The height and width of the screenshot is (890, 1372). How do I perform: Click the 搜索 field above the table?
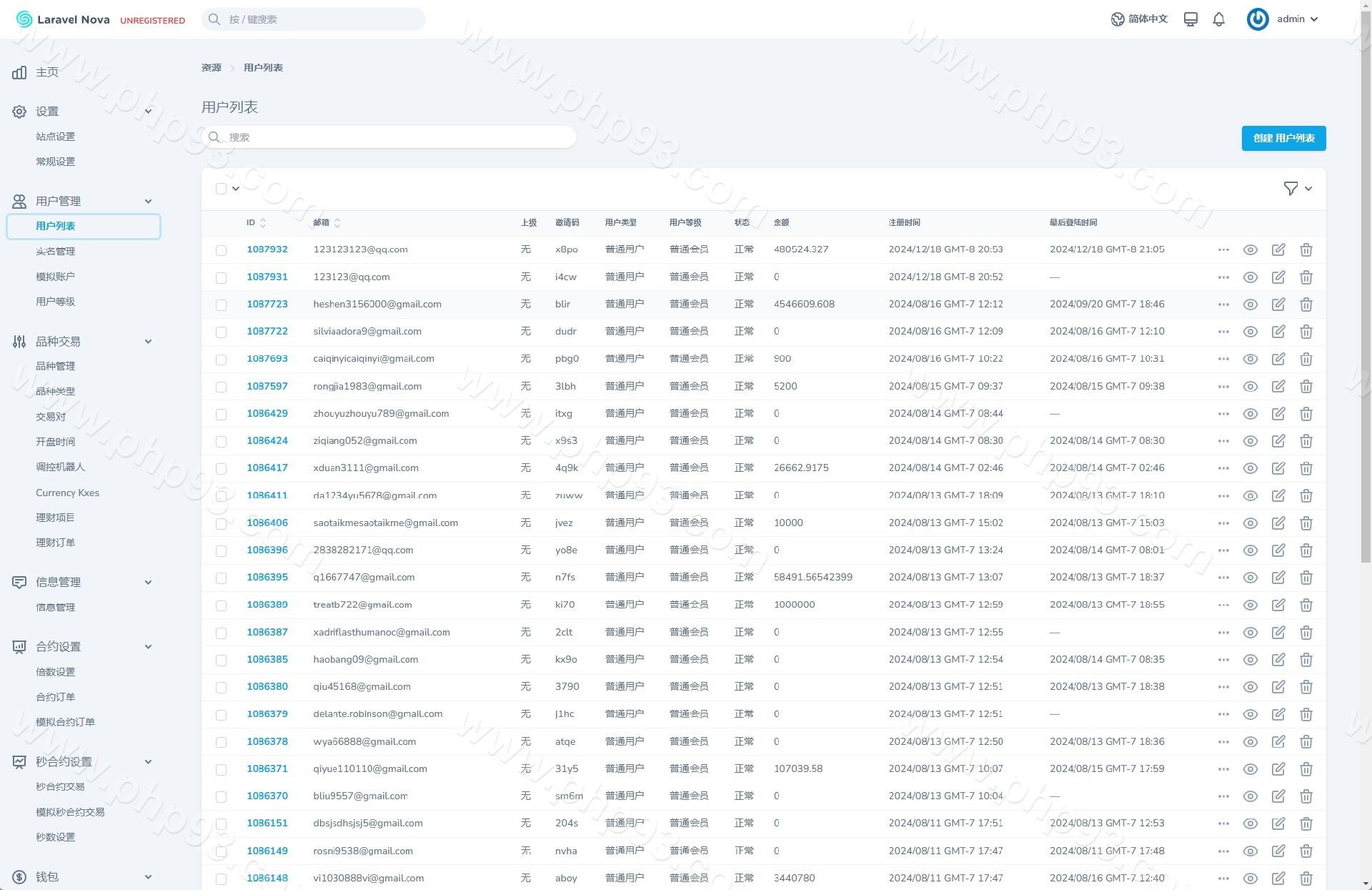389,137
